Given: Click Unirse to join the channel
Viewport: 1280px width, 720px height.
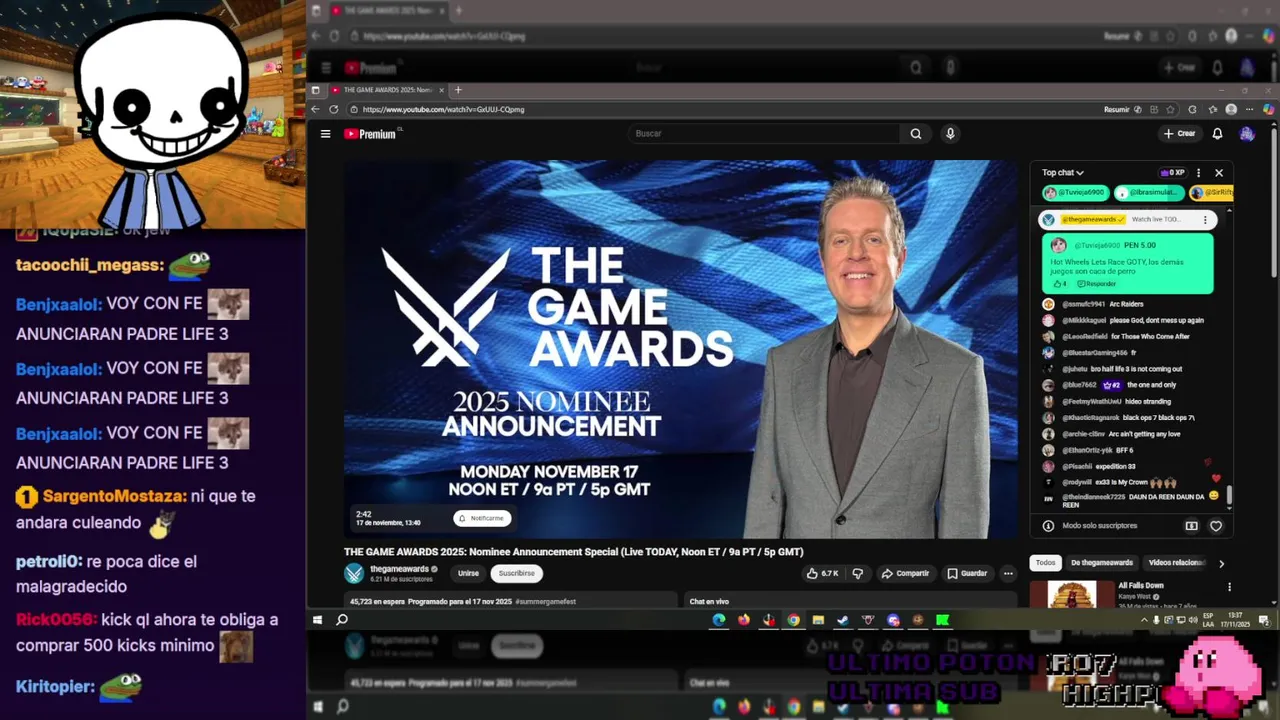Looking at the screenshot, I should pyautogui.click(x=468, y=573).
